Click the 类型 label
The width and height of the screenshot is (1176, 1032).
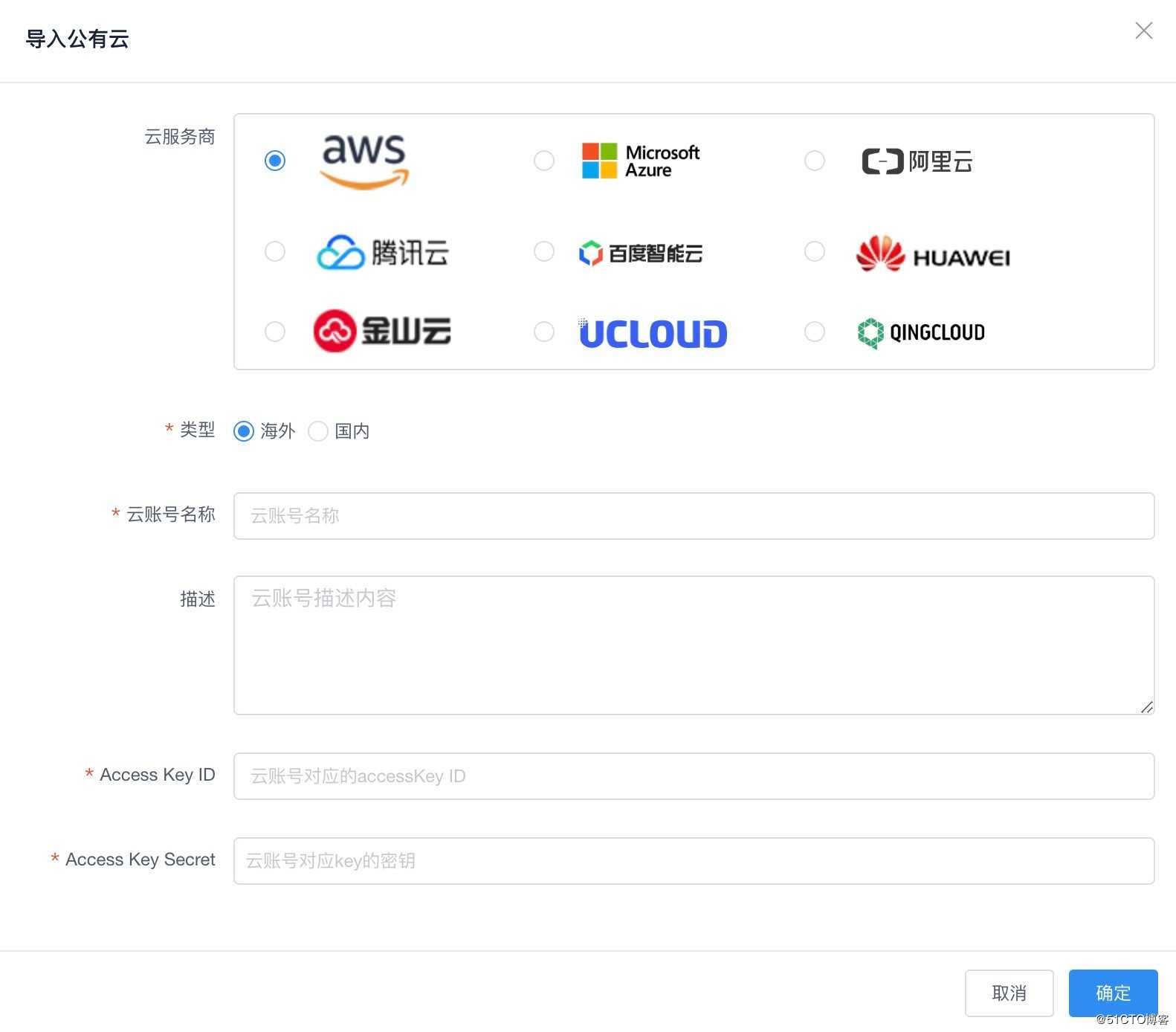click(x=198, y=430)
